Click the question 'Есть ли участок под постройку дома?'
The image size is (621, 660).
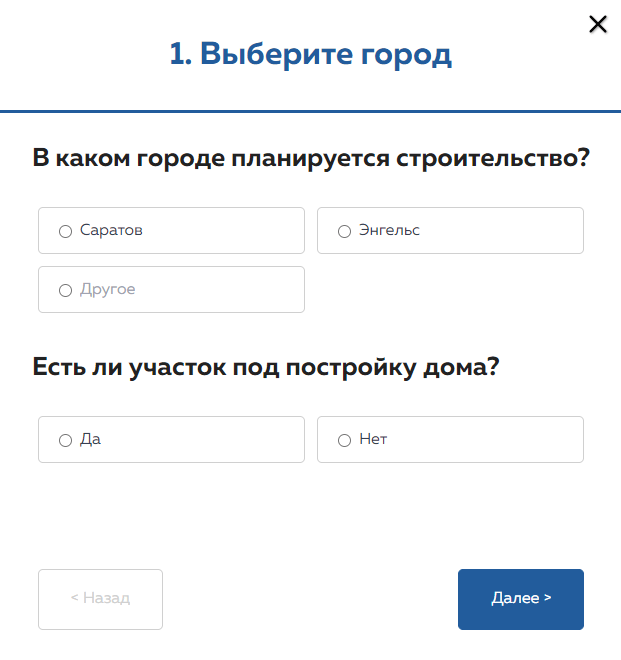266,367
